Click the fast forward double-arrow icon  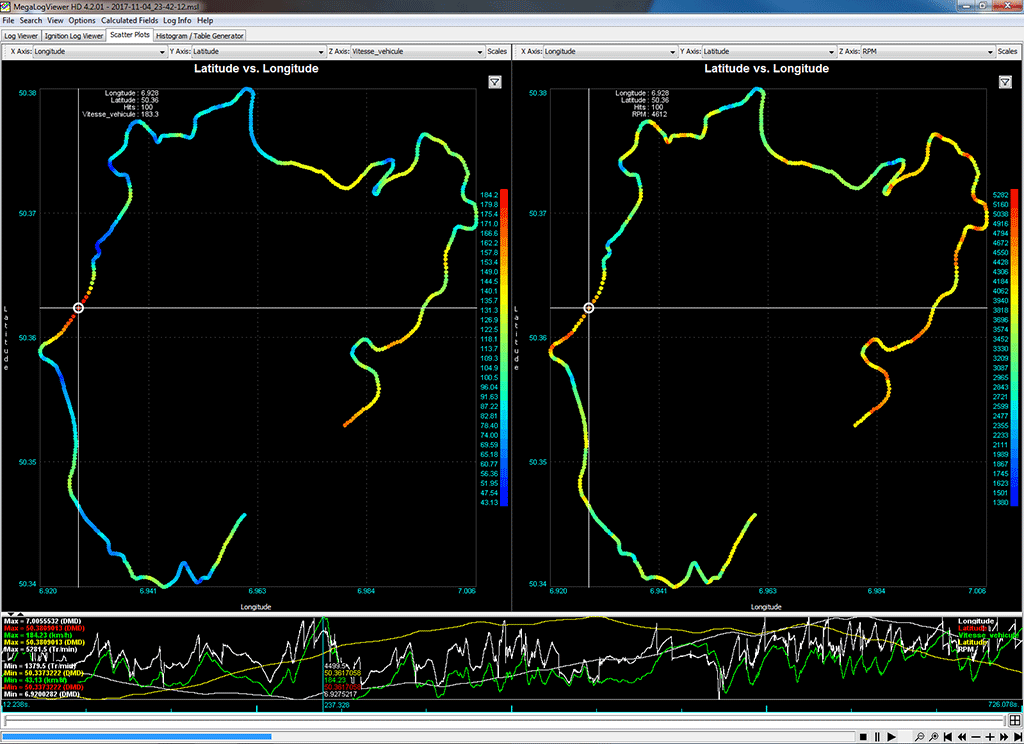1004,737
